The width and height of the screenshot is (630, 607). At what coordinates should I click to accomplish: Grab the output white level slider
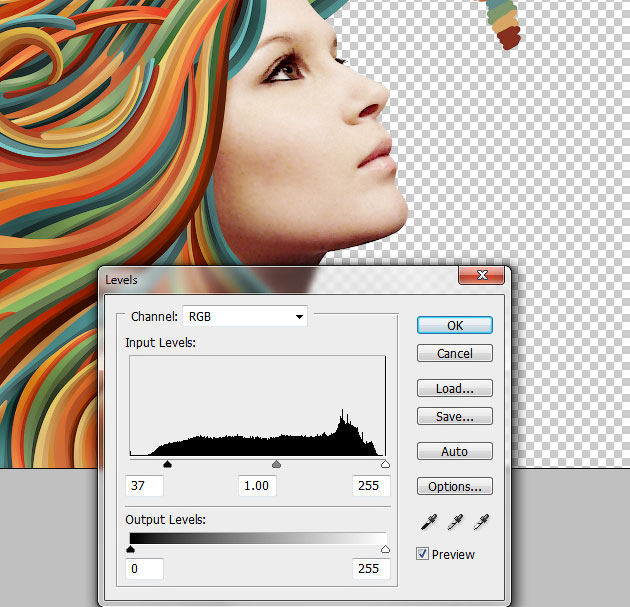[x=385, y=549]
